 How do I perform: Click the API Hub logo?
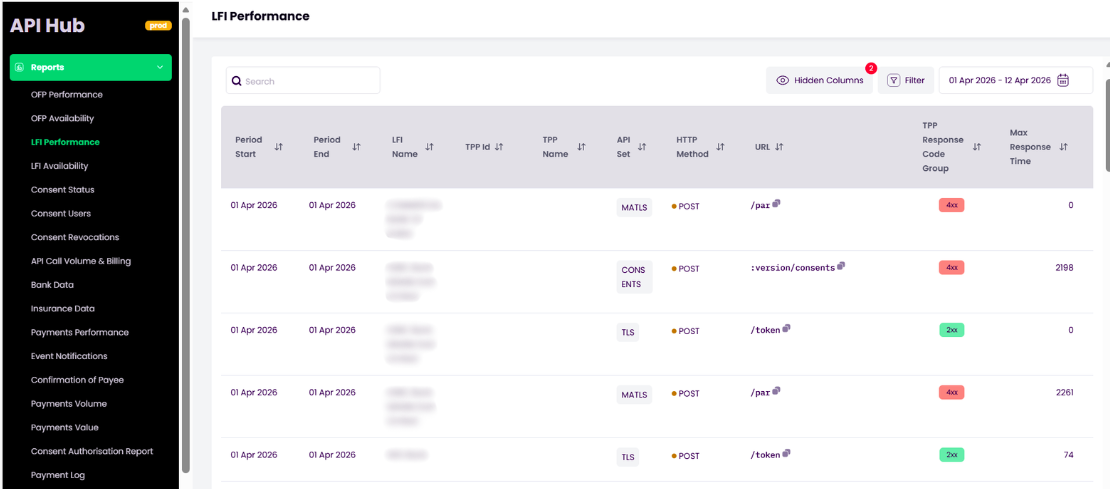point(47,26)
